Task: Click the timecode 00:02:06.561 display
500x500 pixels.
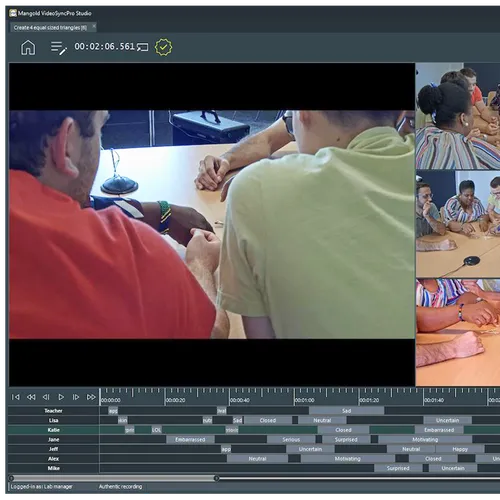Action: point(104,46)
